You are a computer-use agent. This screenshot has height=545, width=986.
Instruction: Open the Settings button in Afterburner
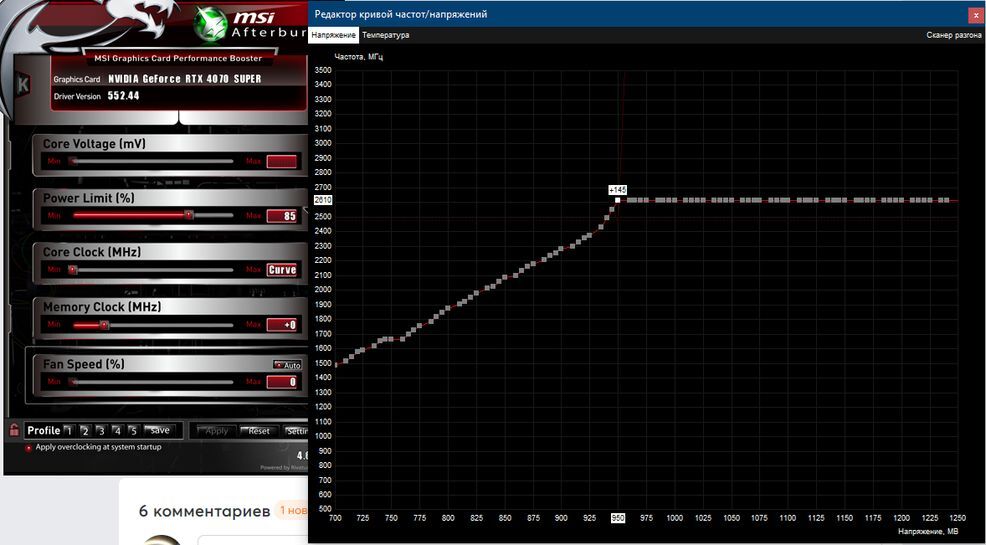coord(296,431)
